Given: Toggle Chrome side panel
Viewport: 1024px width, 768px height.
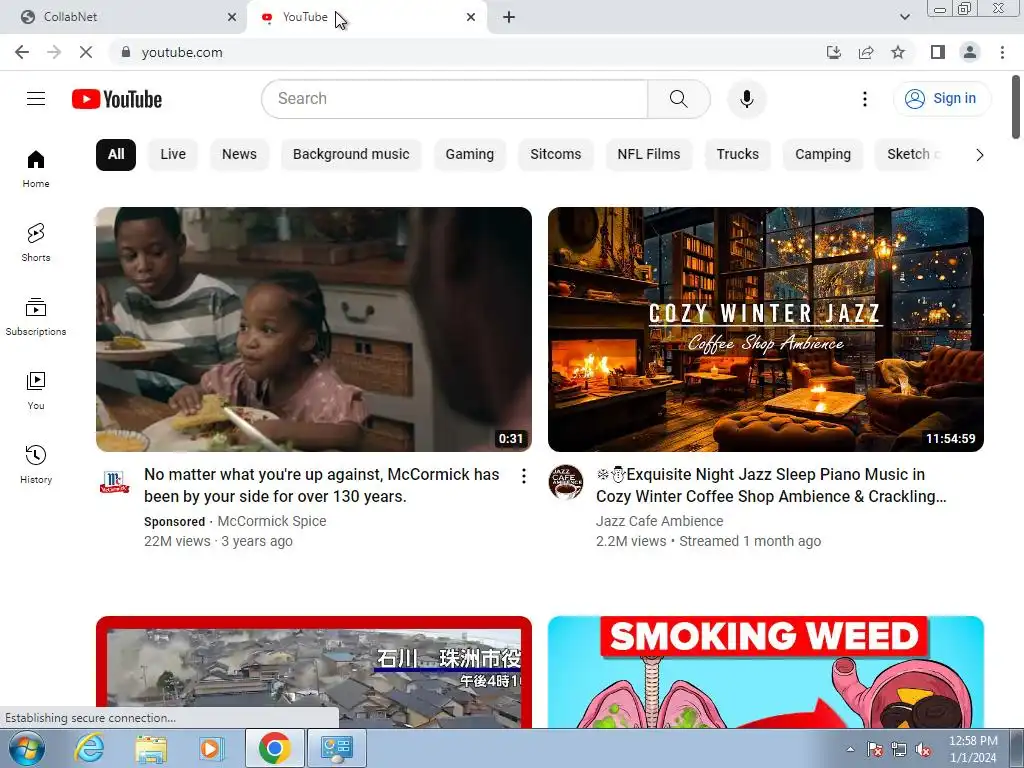Looking at the screenshot, I should pos(938,52).
